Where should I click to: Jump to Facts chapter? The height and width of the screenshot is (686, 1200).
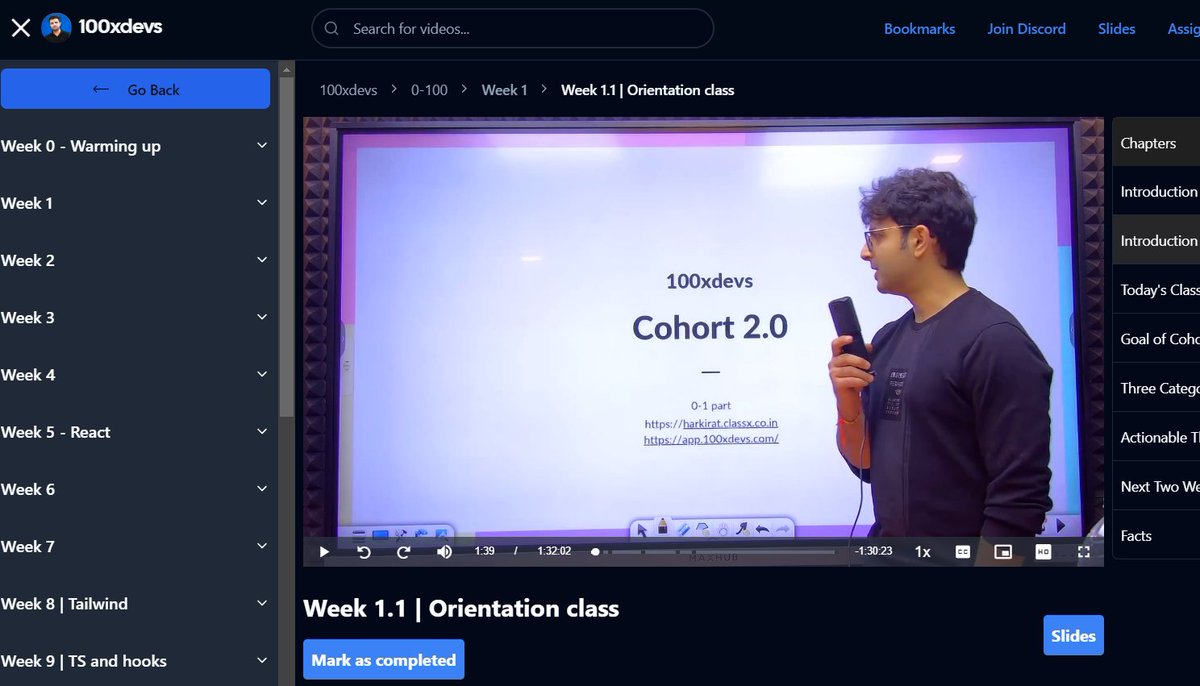1157,535
